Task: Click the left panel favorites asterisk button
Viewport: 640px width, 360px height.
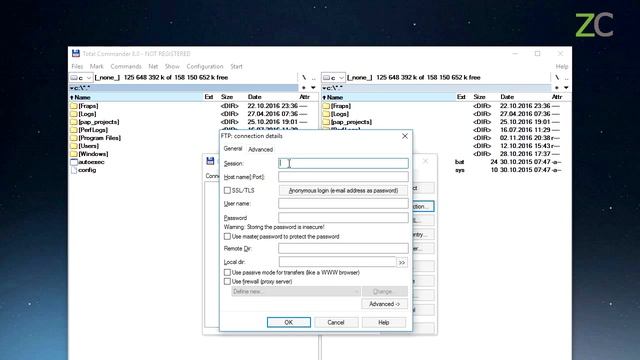Action: (304, 88)
